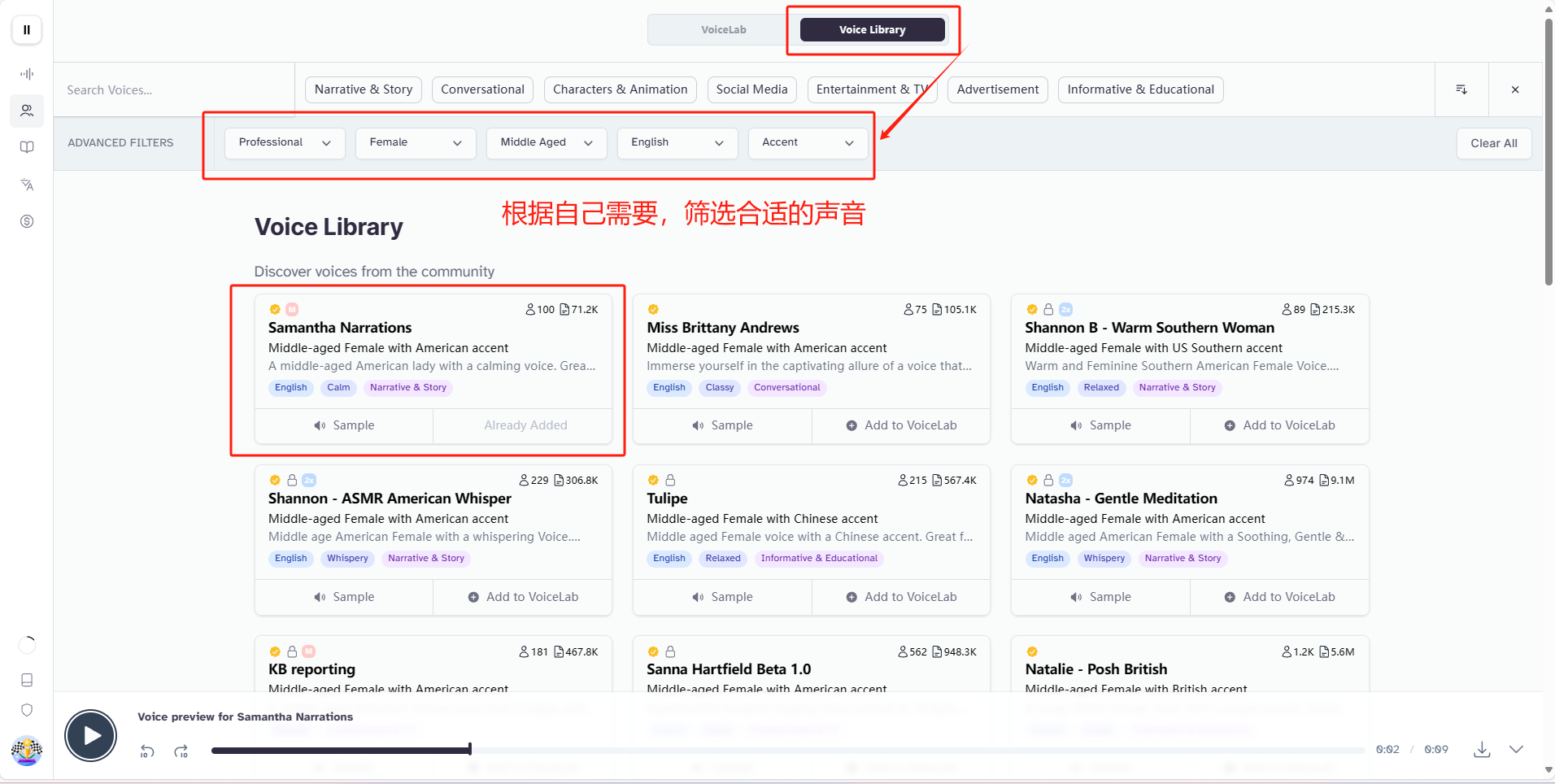Play Sample for Shannon B Warm Southern Woman
The width and height of the screenshot is (1555, 784).
[1100, 425]
